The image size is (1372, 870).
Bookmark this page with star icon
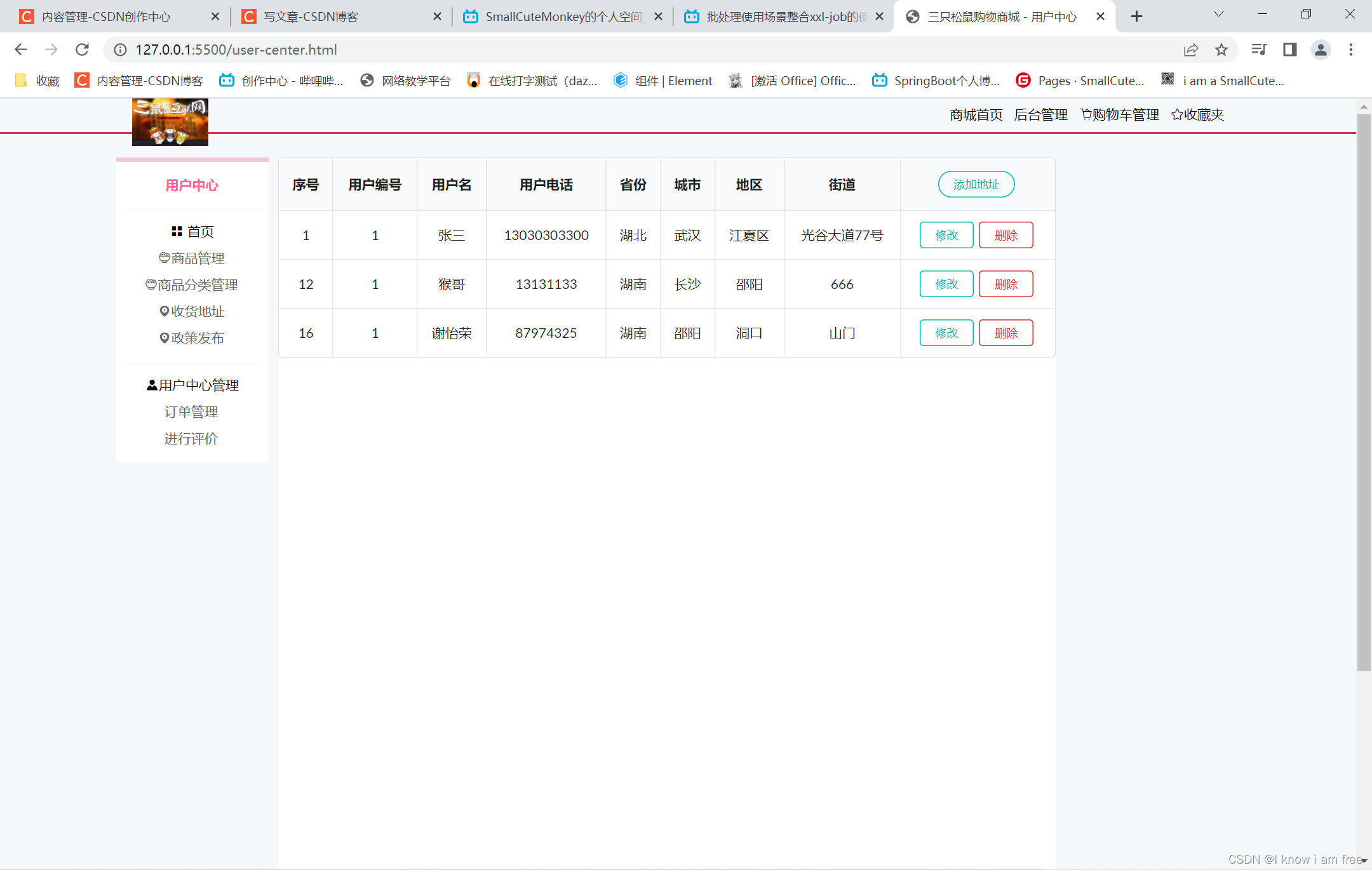click(1221, 50)
